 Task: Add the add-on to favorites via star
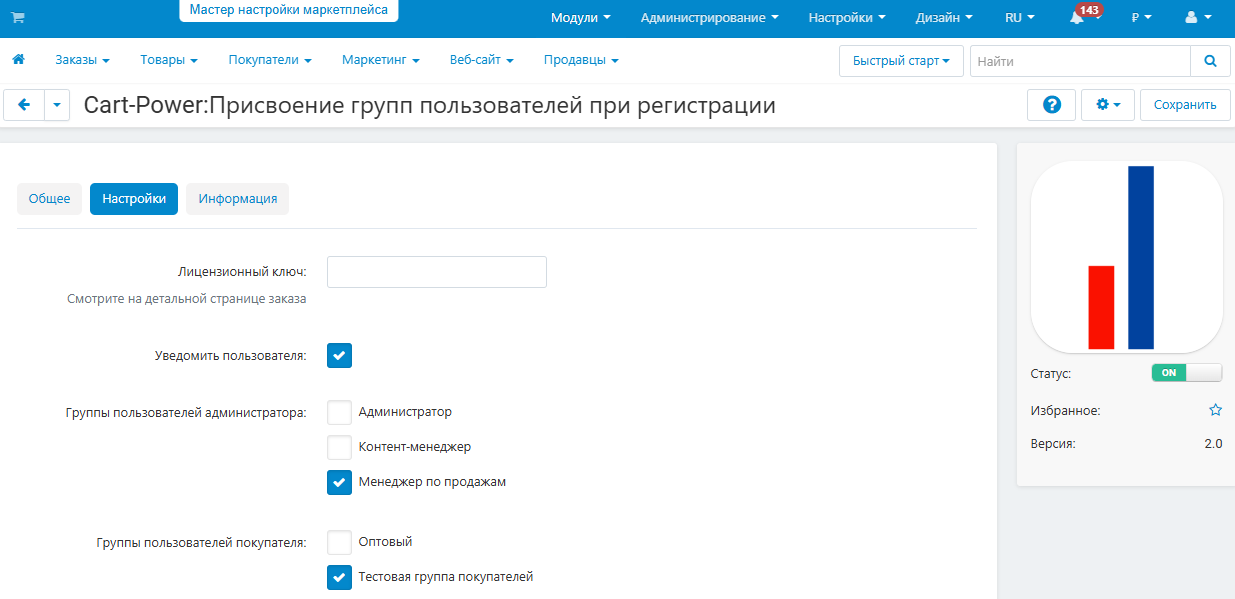pos(1215,410)
